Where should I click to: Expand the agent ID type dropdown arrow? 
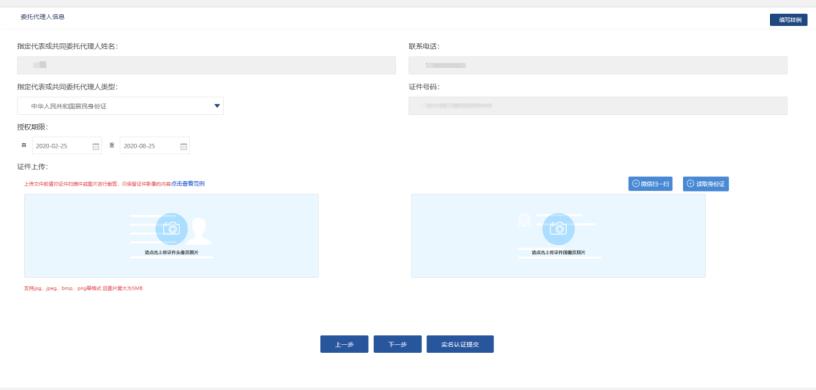click(217, 106)
